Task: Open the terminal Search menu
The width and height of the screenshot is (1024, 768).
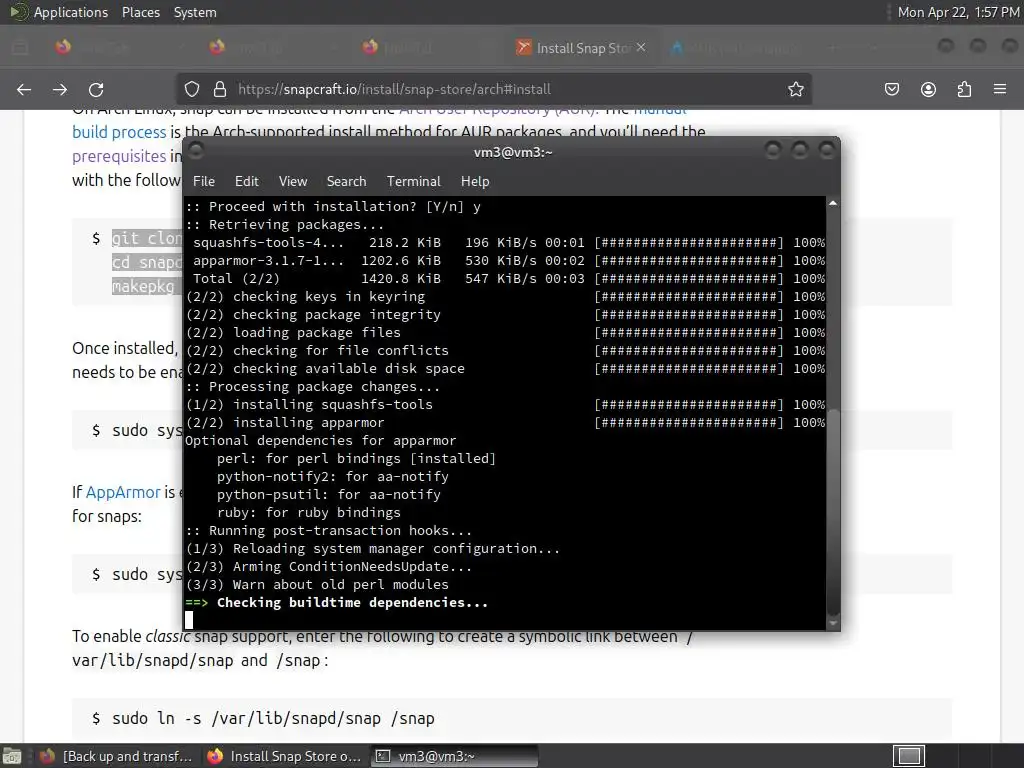Action: click(x=346, y=182)
